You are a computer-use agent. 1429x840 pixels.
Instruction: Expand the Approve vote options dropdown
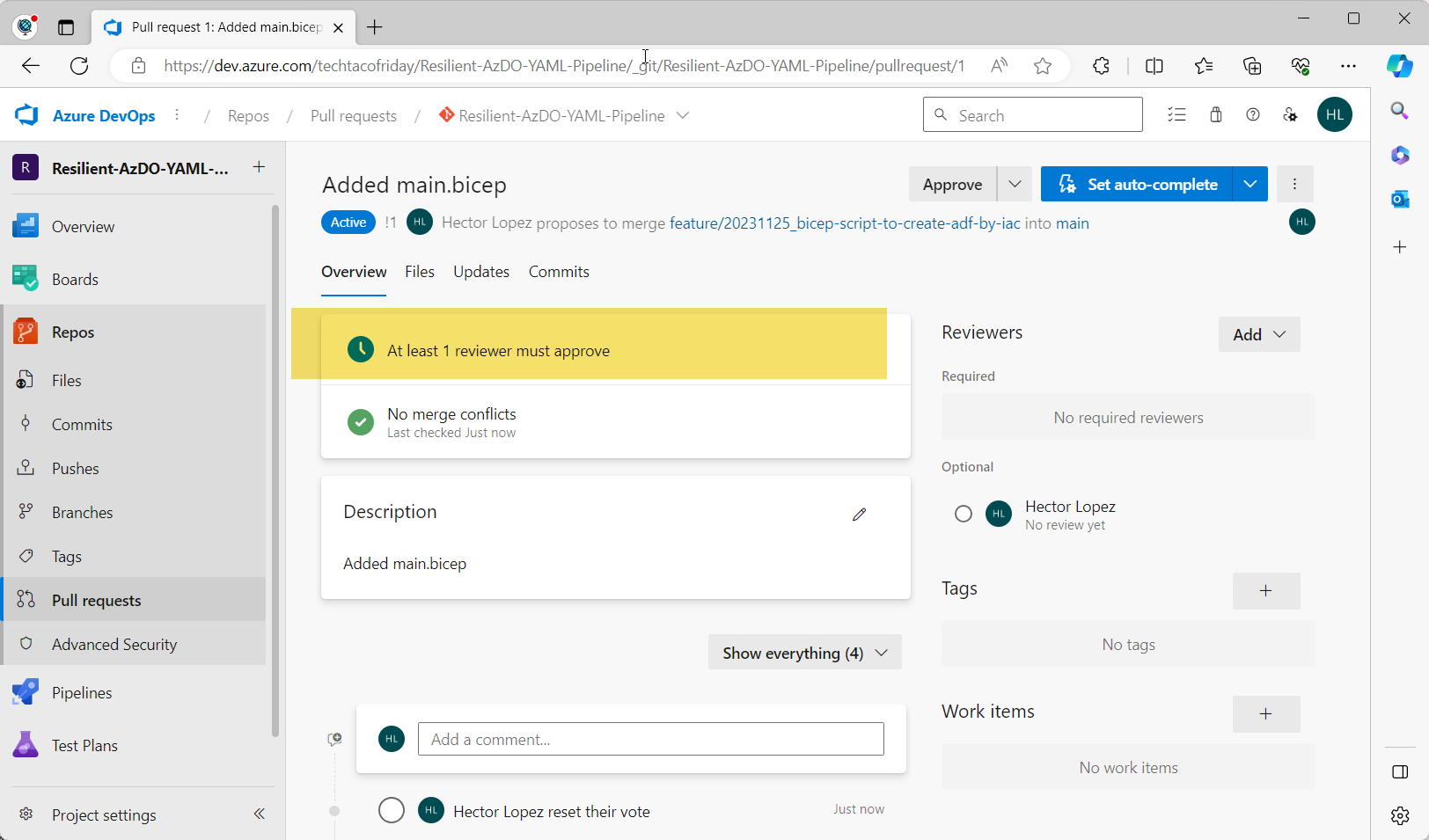1015,184
